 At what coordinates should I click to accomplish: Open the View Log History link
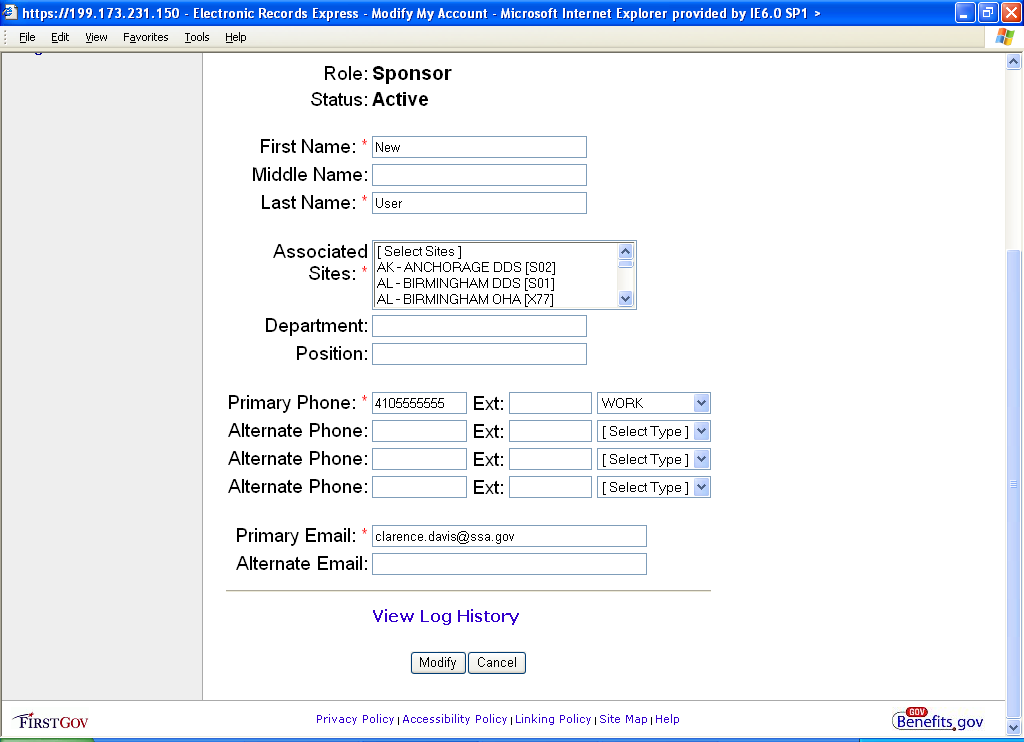(445, 616)
